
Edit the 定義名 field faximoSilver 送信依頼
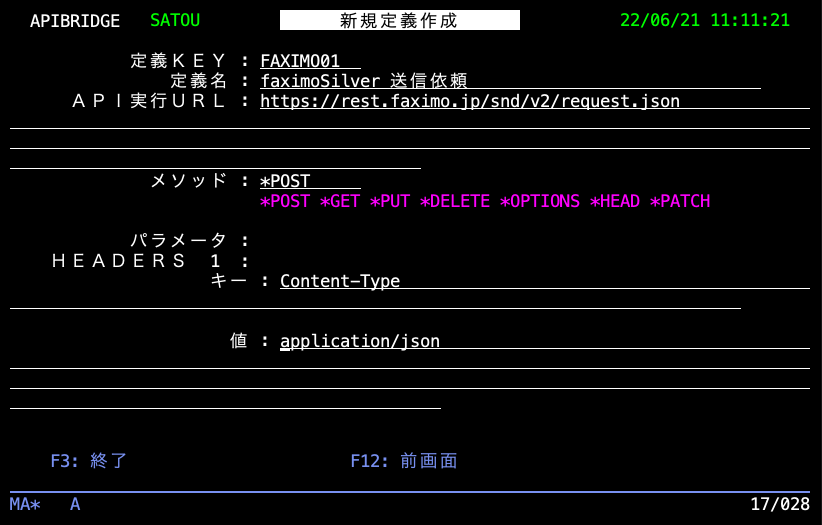point(510,81)
